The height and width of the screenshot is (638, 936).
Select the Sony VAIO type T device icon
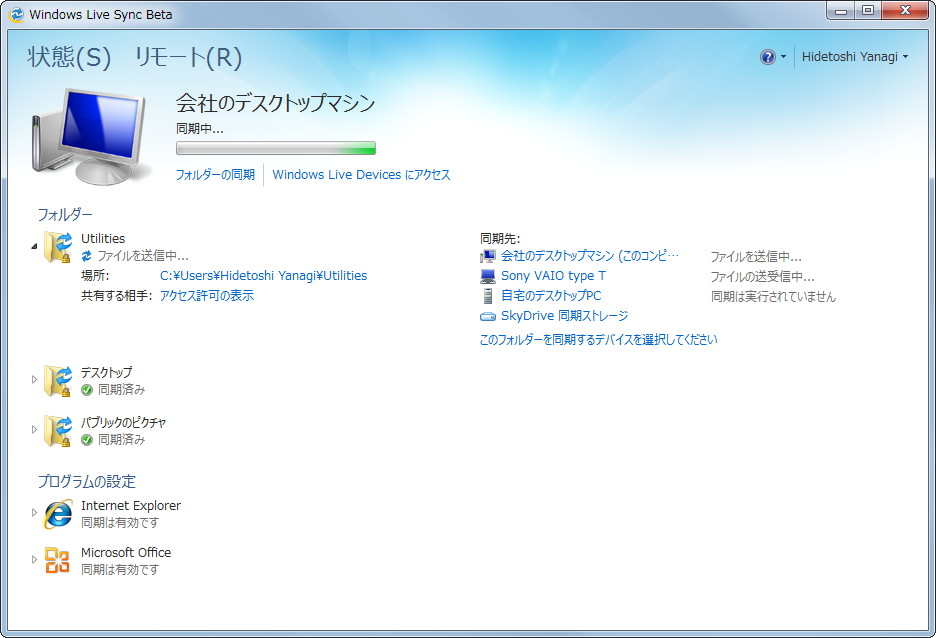pos(487,275)
